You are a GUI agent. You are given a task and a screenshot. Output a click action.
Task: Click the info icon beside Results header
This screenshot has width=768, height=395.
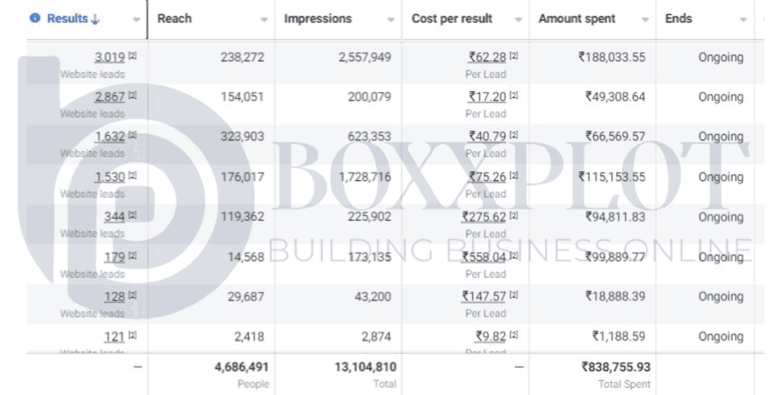pos(35,18)
